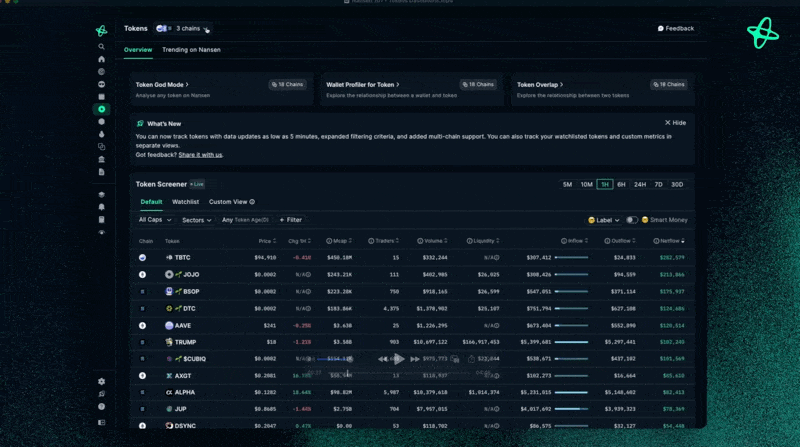The image size is (800, 447).
Task: Expand Token God Mode card chevron
Action: 187,85
